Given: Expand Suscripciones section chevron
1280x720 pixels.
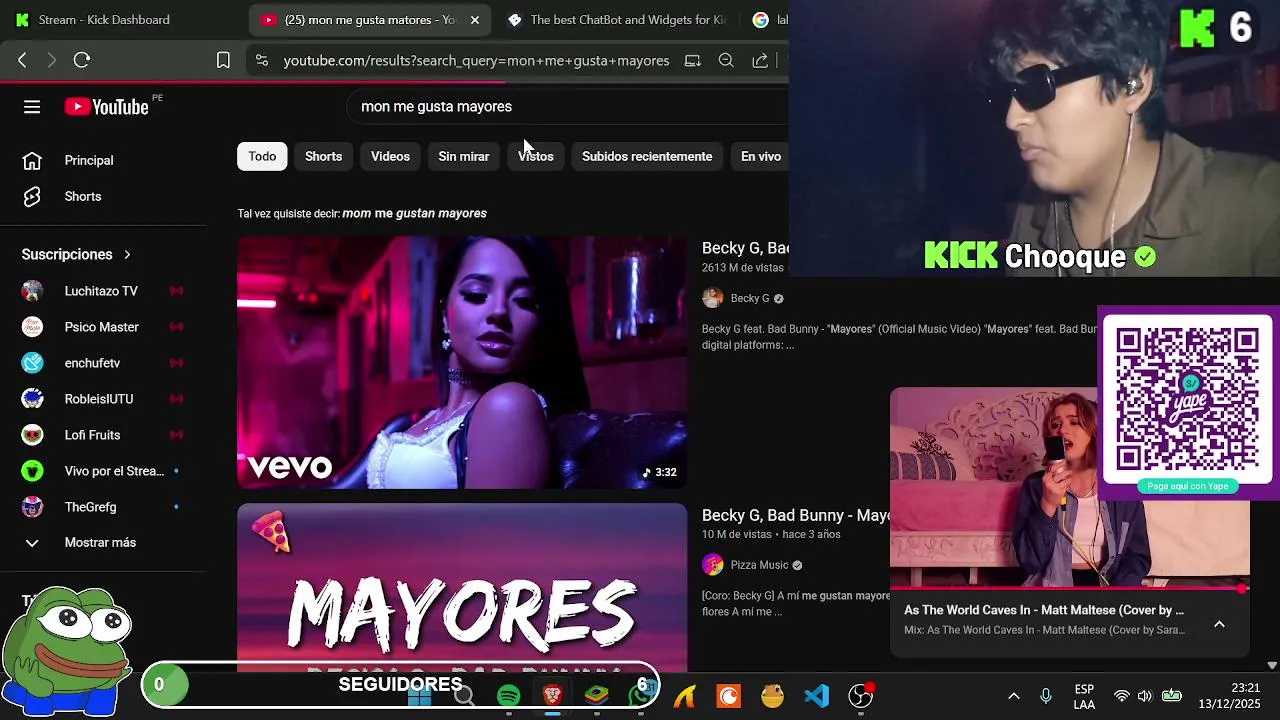Looking at the screenshot, I should 127,254.
